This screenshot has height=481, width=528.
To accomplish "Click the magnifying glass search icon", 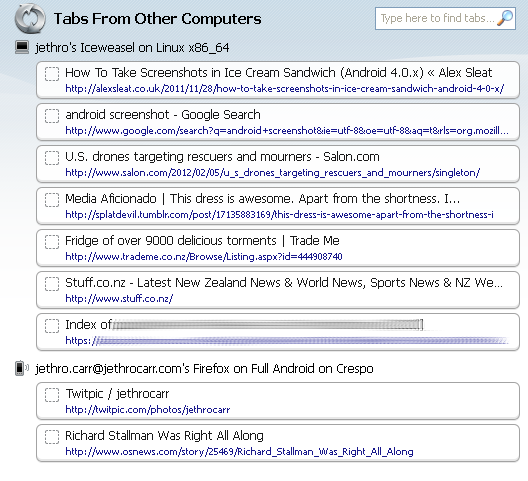I will click(505, 18).
